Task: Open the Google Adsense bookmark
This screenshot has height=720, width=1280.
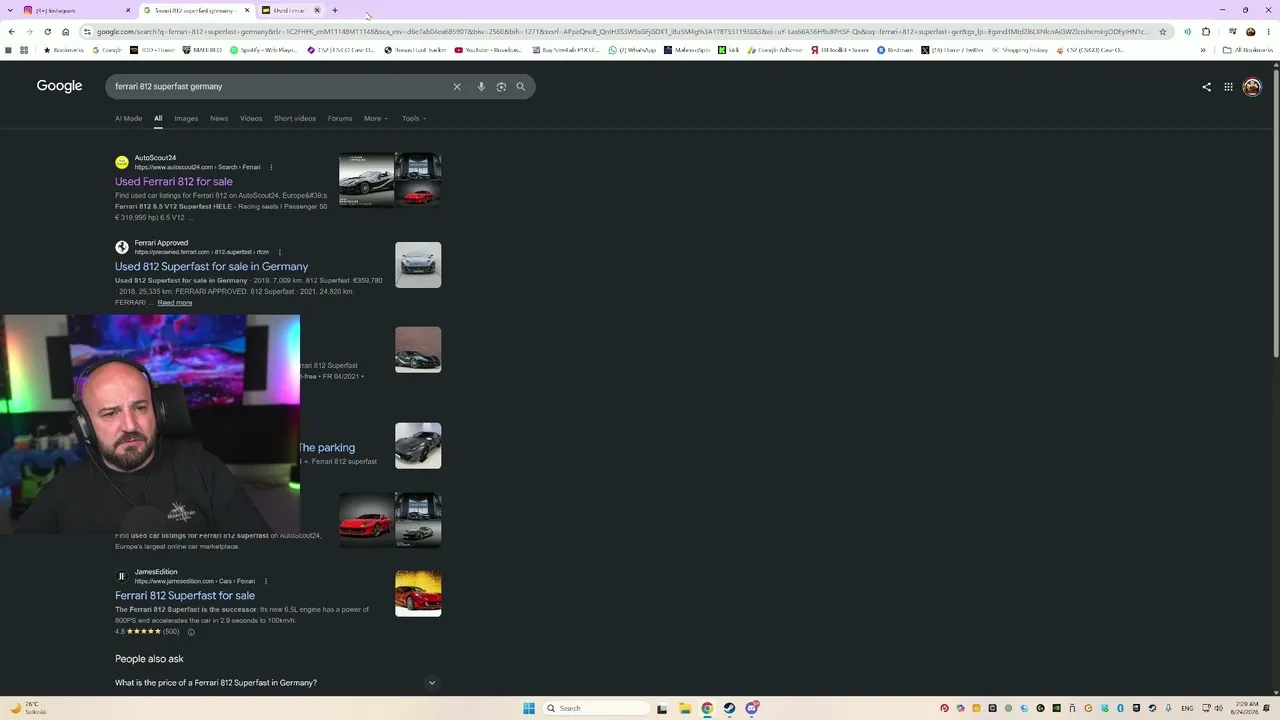Action: click(775, 50)
